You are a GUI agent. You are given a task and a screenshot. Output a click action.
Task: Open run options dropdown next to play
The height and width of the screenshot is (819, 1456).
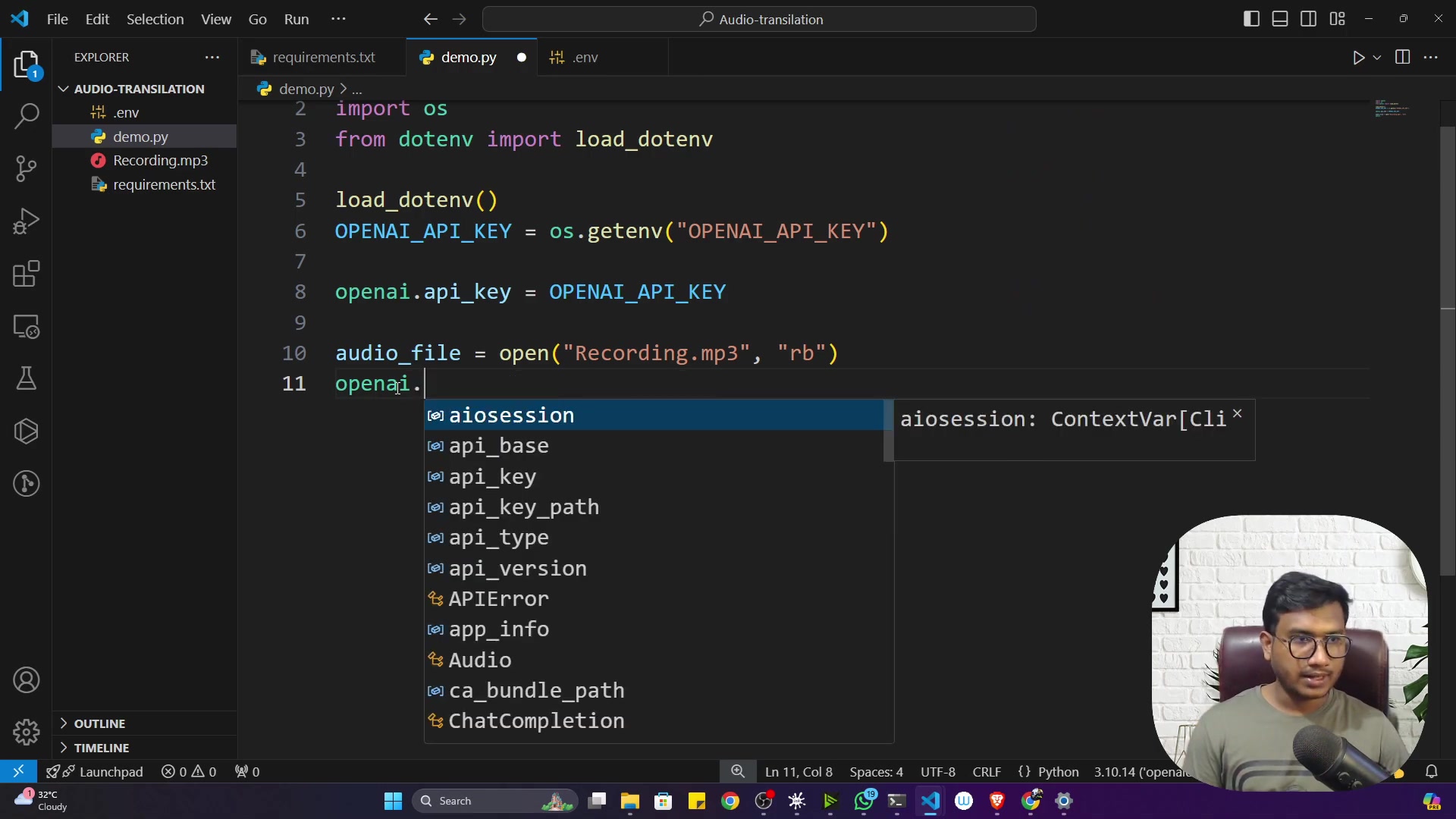coord(1377,58)
